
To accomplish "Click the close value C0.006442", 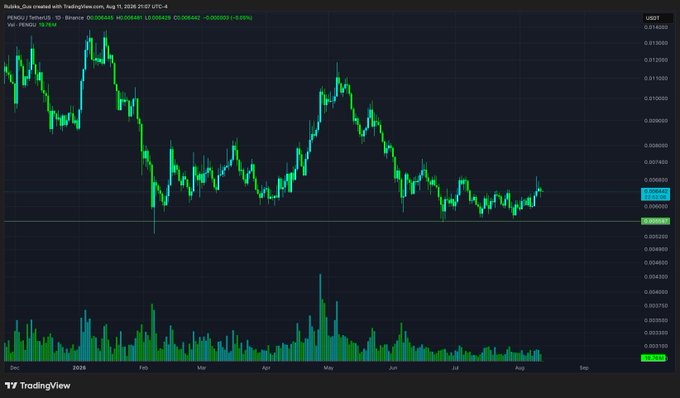I will [187, 18].
